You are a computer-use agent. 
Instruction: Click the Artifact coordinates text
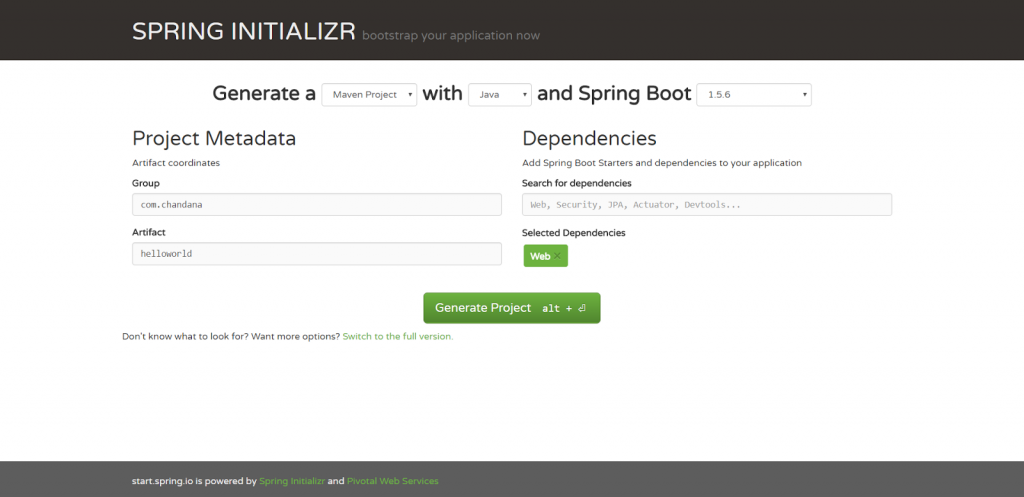coord(176,163)
